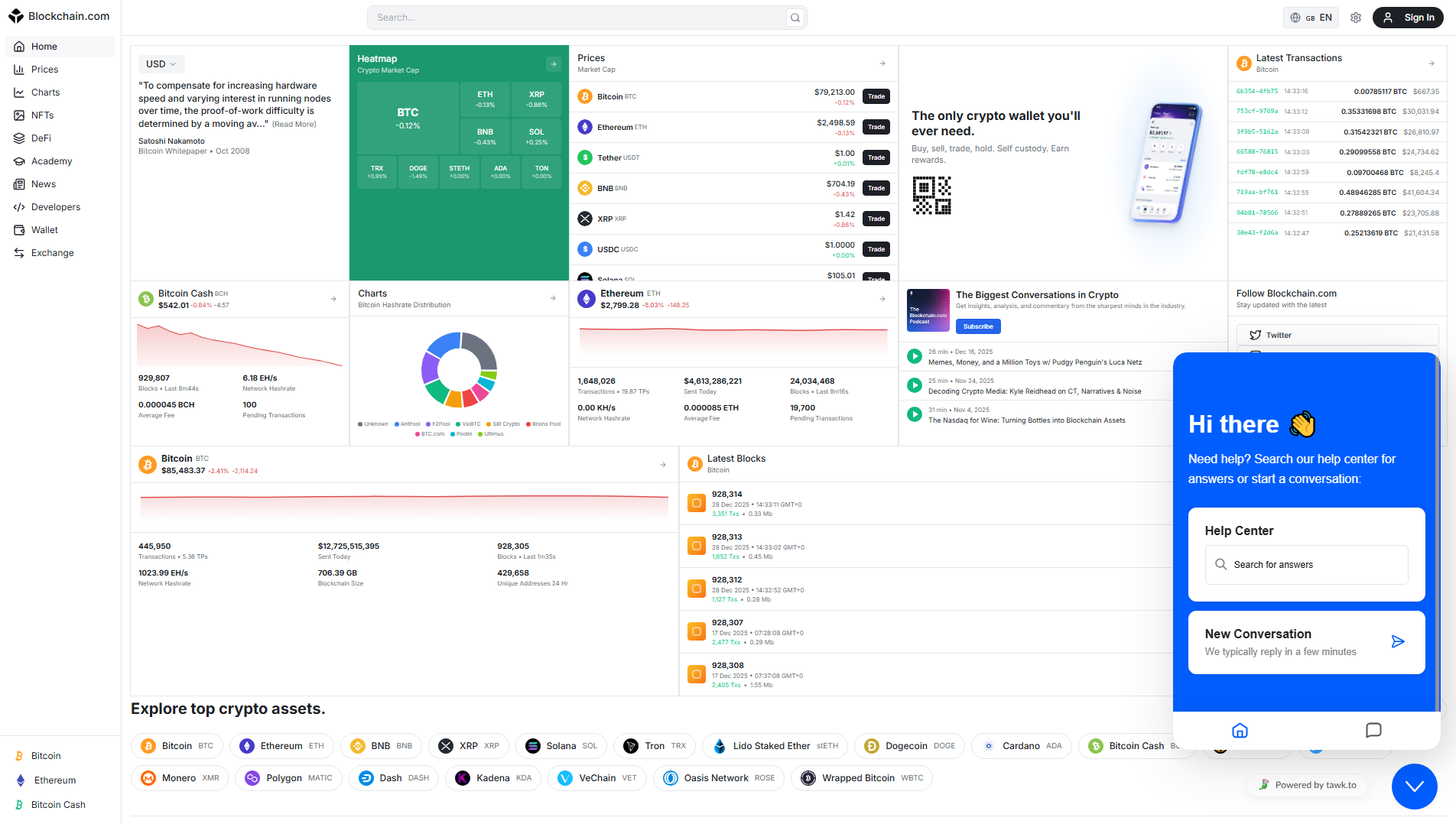Screen dimensions: 1456x824
Task: Open Dogecoin DOGE asset chip
Action: click(909, 746)
